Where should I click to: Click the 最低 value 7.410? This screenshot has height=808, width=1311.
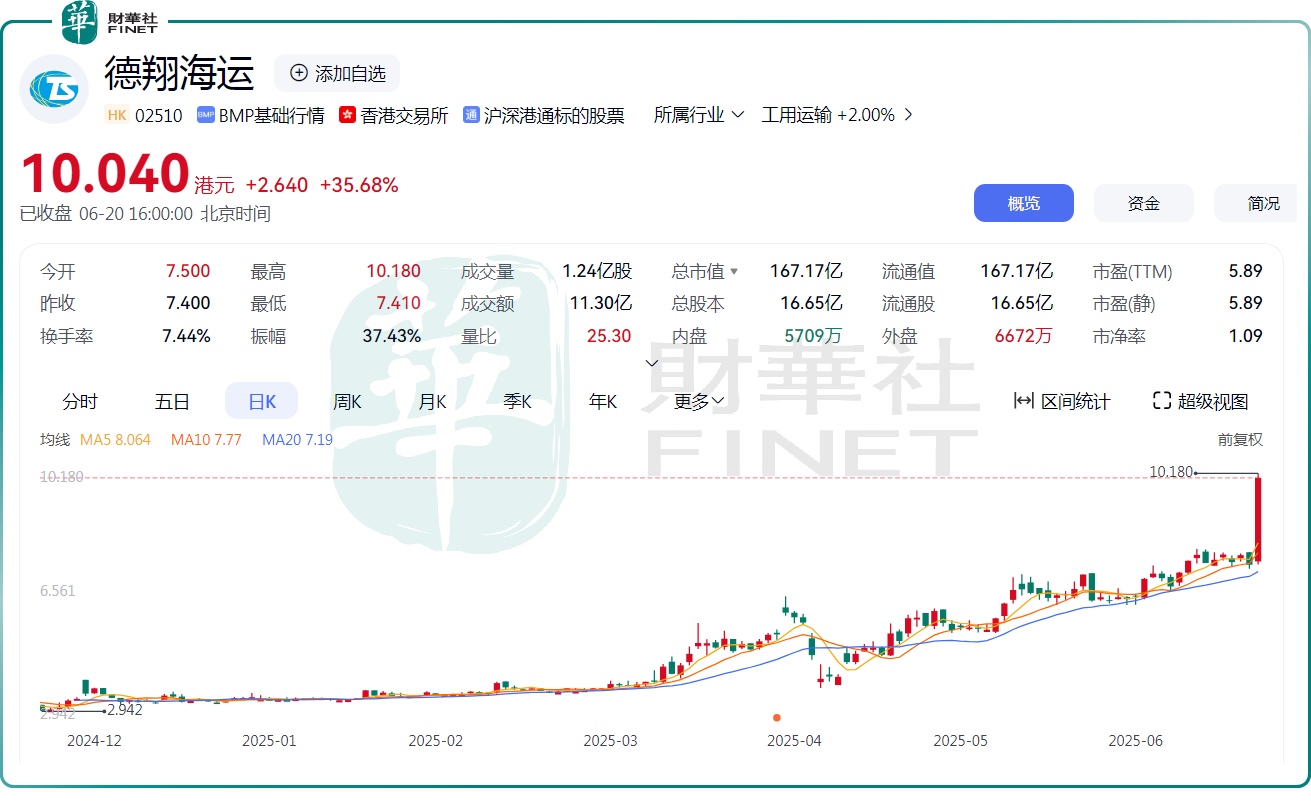[398, 303]
